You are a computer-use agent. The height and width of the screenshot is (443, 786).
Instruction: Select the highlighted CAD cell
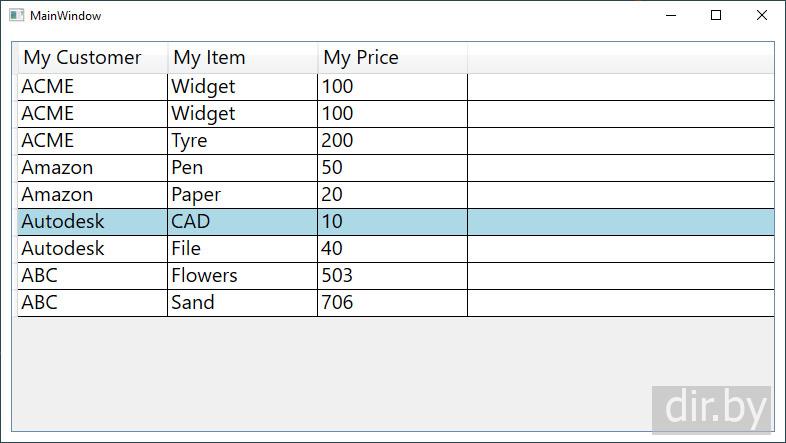tap(242, 222)
